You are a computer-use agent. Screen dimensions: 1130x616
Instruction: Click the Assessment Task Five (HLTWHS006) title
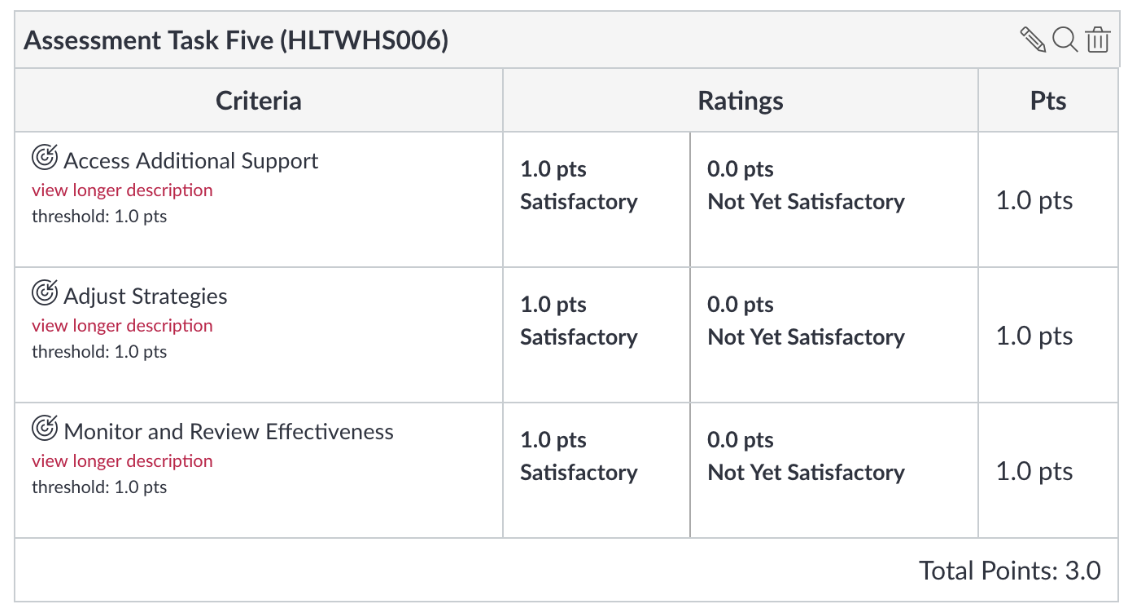point(236,40)
